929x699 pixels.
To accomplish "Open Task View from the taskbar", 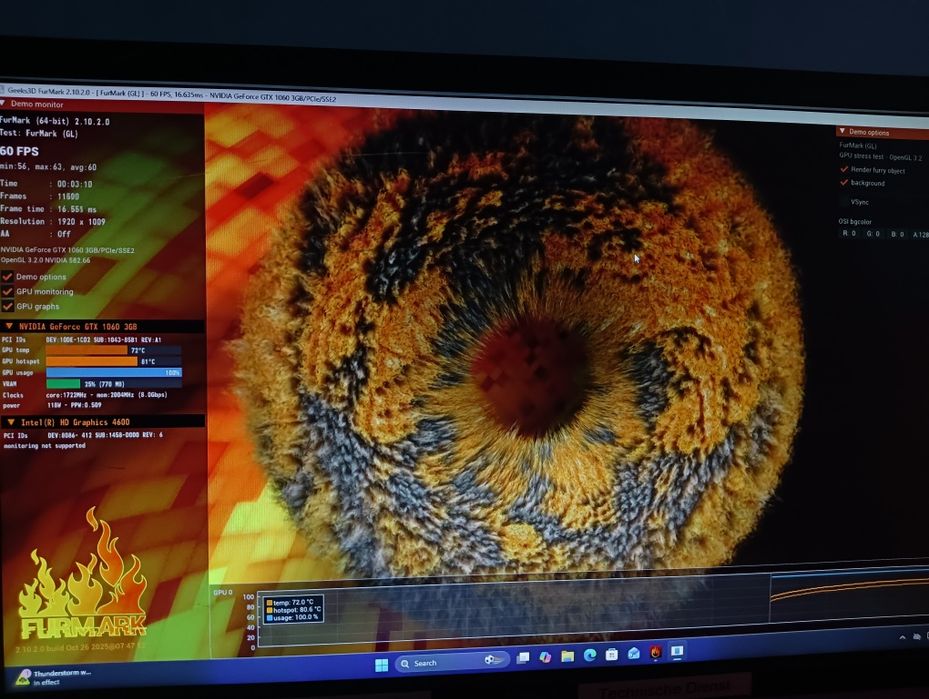I will pyautogui.click(x=523, y=658).
